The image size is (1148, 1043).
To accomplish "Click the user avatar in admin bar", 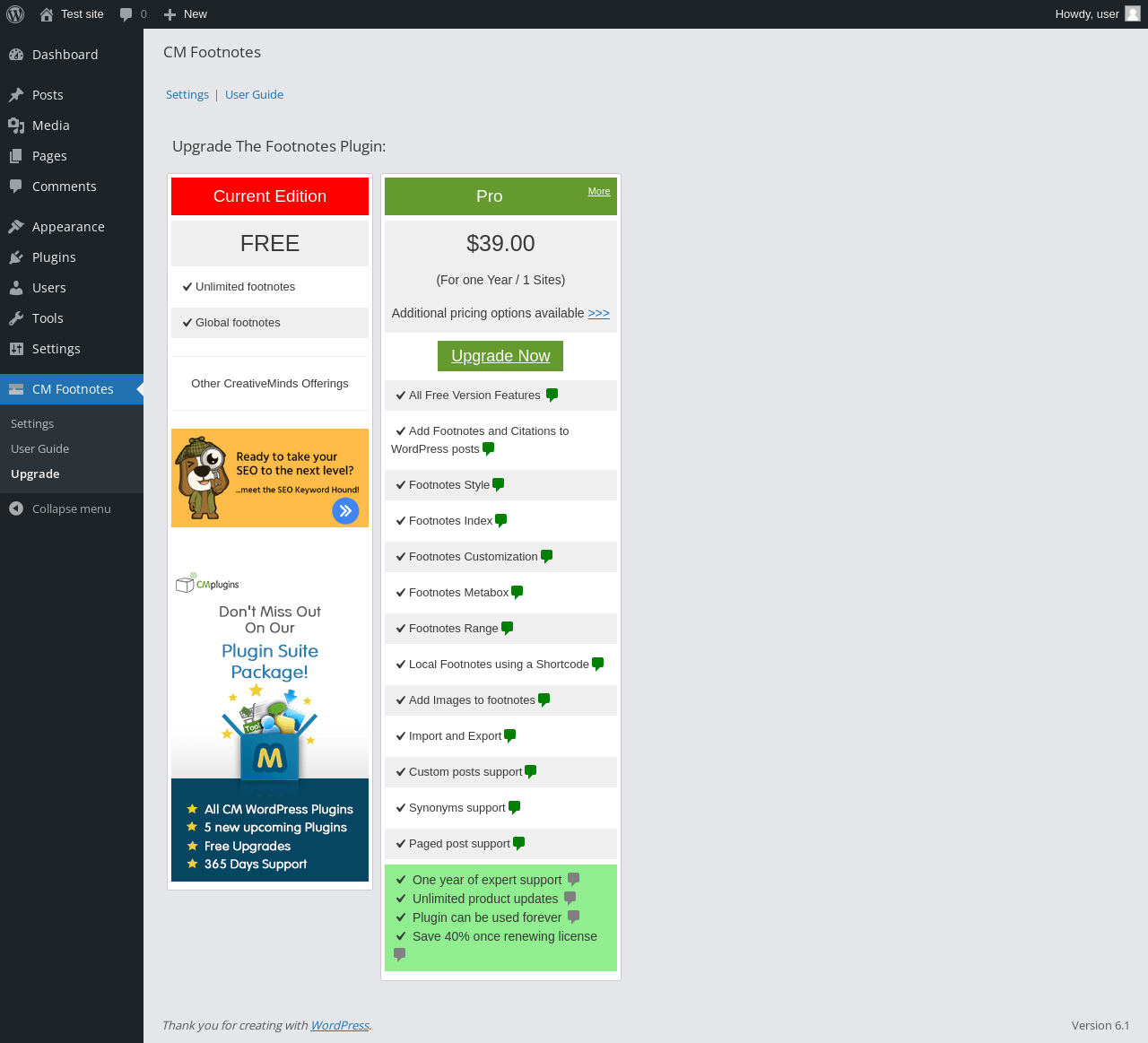I will coord(1133,13).
